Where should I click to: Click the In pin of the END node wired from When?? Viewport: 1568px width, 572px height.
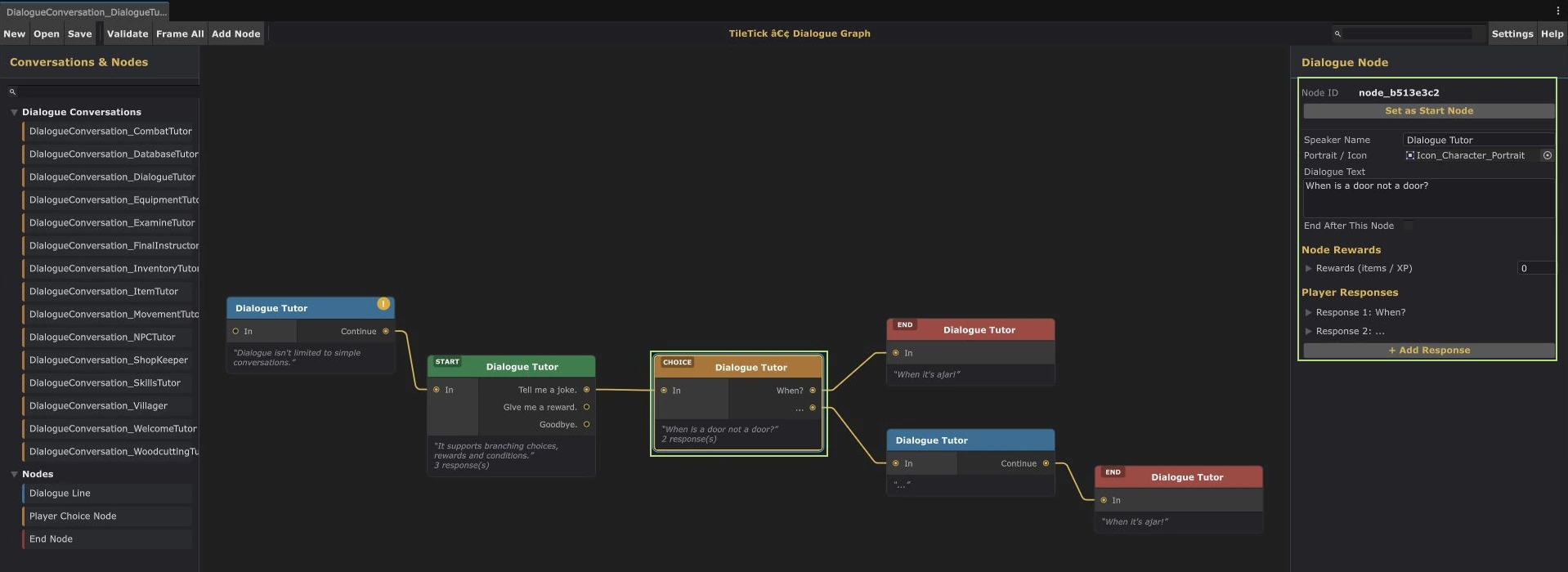click(896, 353)
